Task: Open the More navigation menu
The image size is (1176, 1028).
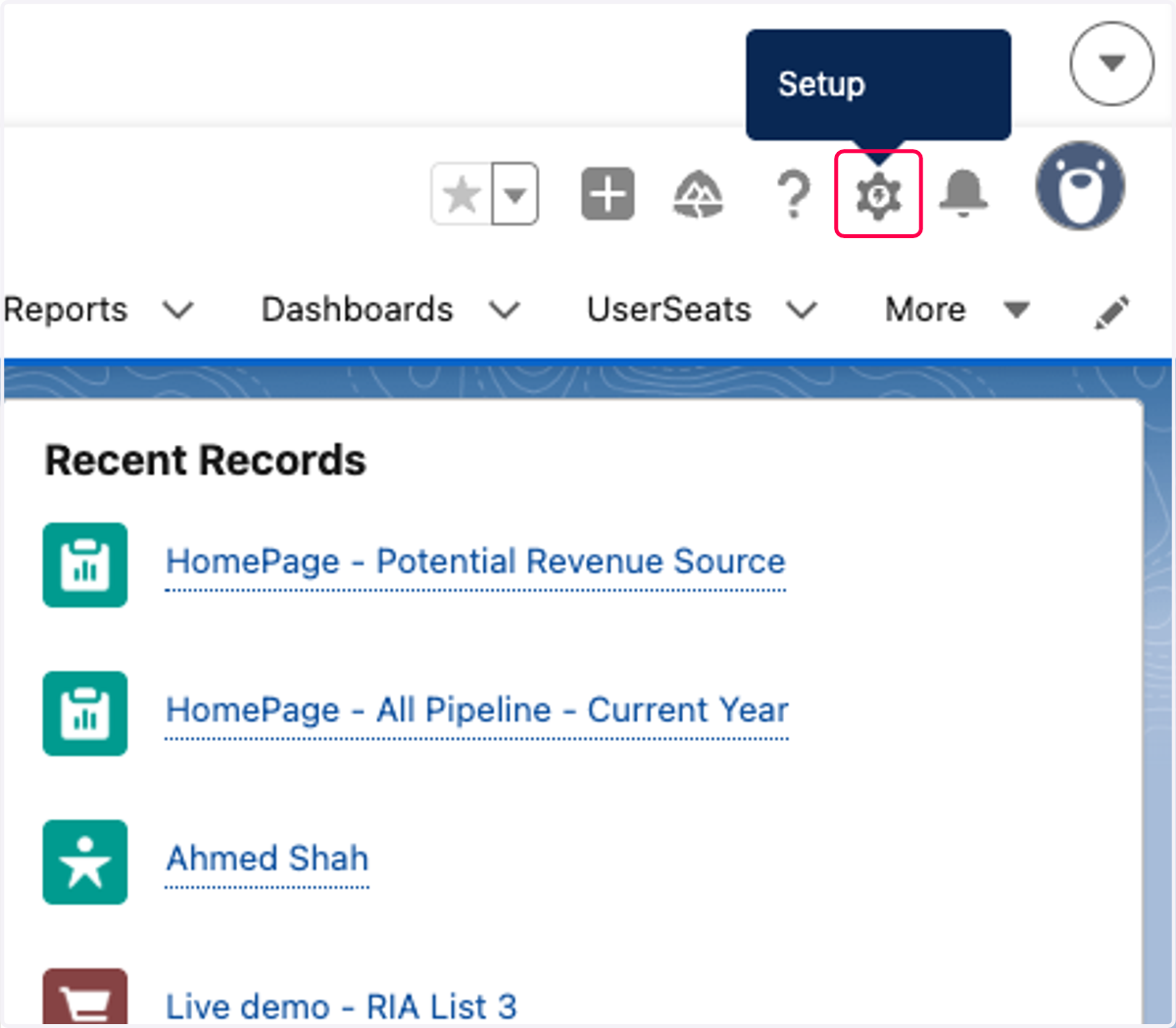Action: tap(956, 310)
